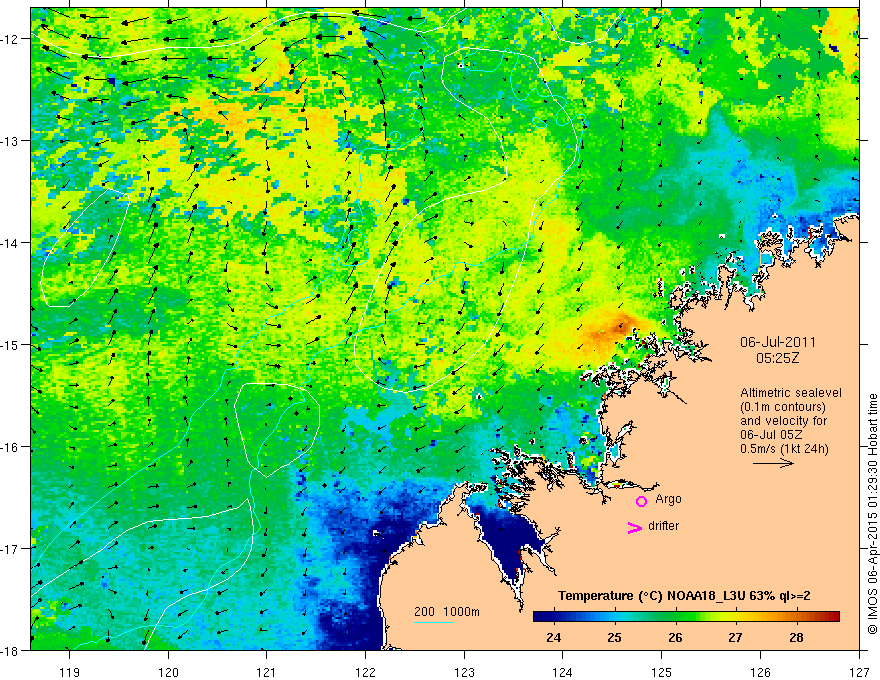Click the magenta drifter legend marker
Screen dimensions: 880x680
click(635, 527)
